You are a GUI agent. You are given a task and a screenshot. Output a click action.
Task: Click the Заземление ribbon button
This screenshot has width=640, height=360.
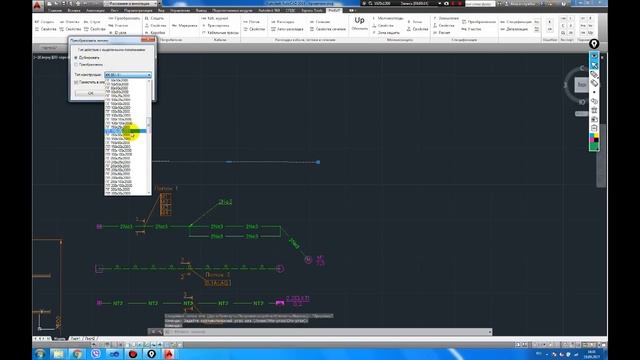pyautogui.click(x=446, y=18)
